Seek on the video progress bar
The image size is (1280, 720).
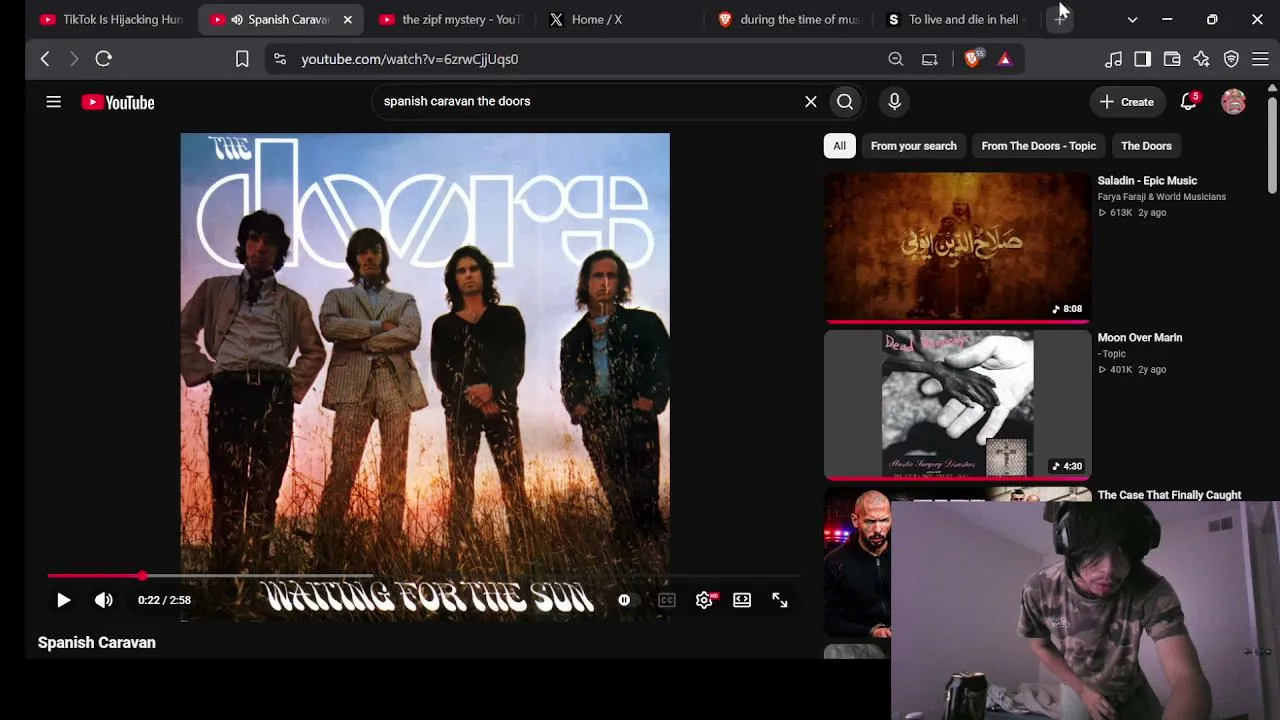(x=424, y=576)
